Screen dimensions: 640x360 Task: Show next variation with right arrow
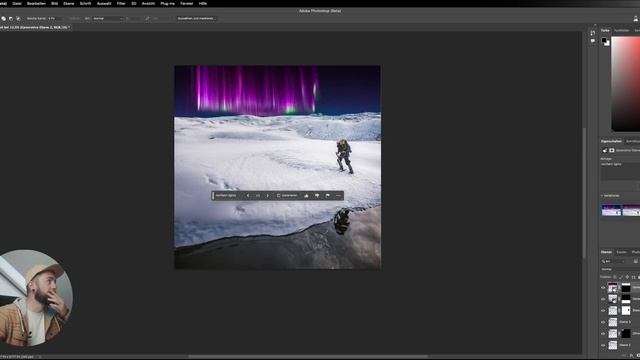click(x=267, y=196)
